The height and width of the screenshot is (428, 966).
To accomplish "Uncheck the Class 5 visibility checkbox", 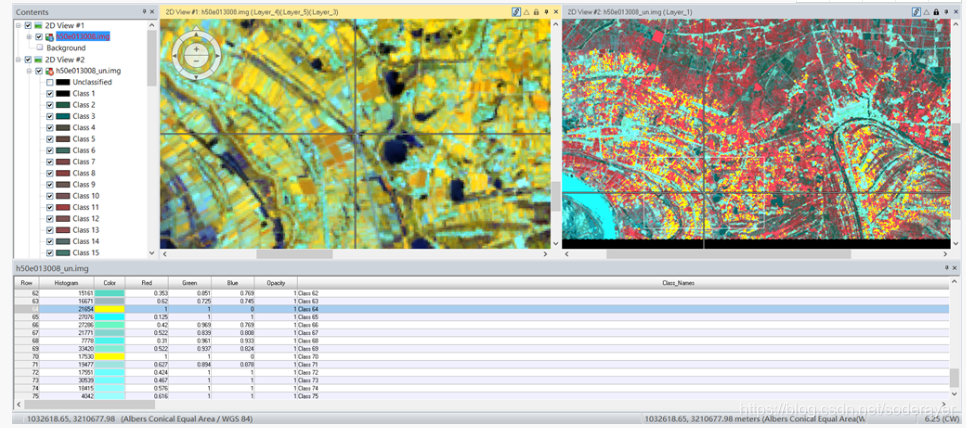I will click(x=50, y=139).
